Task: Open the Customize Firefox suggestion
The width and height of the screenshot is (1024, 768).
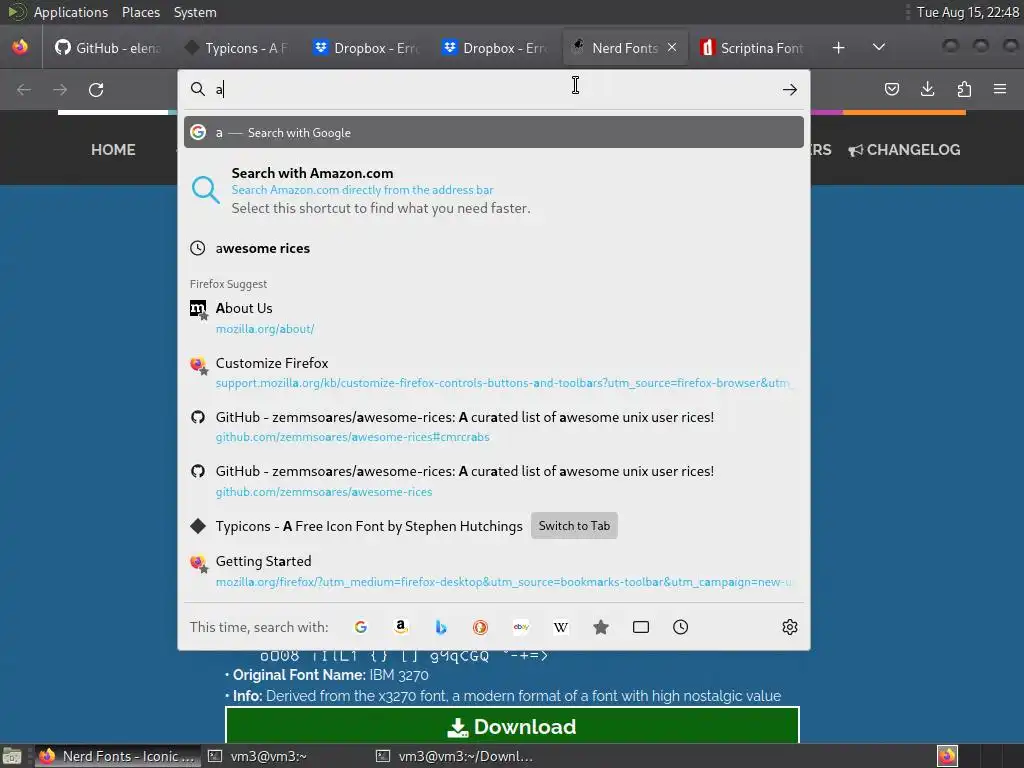Action: pyautogui.click(x=494, y=373)
